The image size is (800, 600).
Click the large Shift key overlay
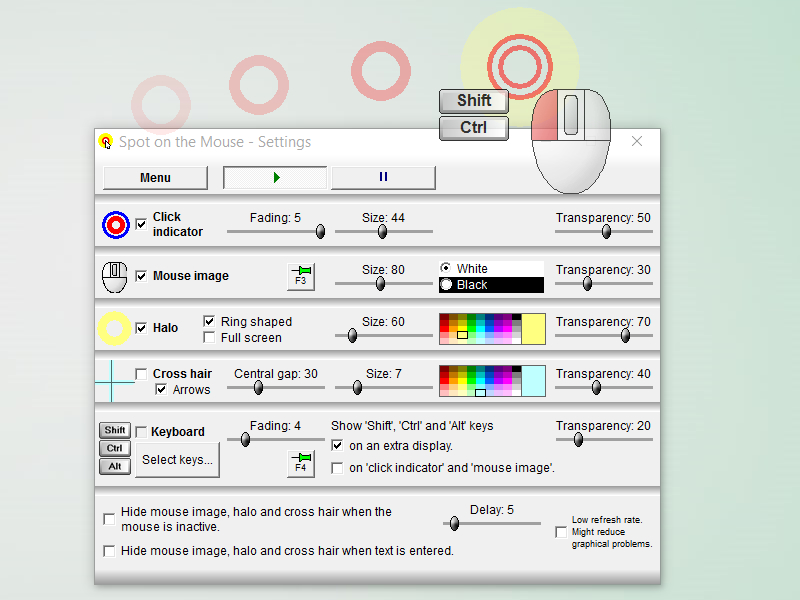473,101
